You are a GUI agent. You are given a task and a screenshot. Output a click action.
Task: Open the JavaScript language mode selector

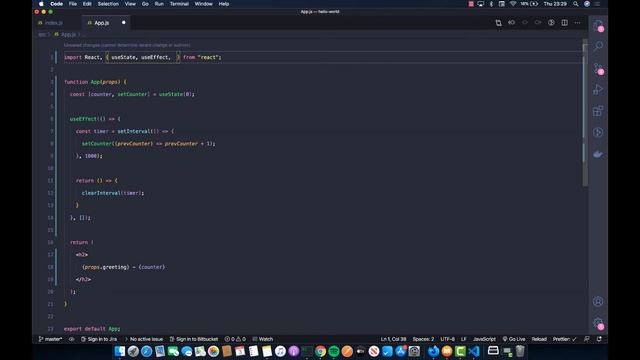pos(484,339)
